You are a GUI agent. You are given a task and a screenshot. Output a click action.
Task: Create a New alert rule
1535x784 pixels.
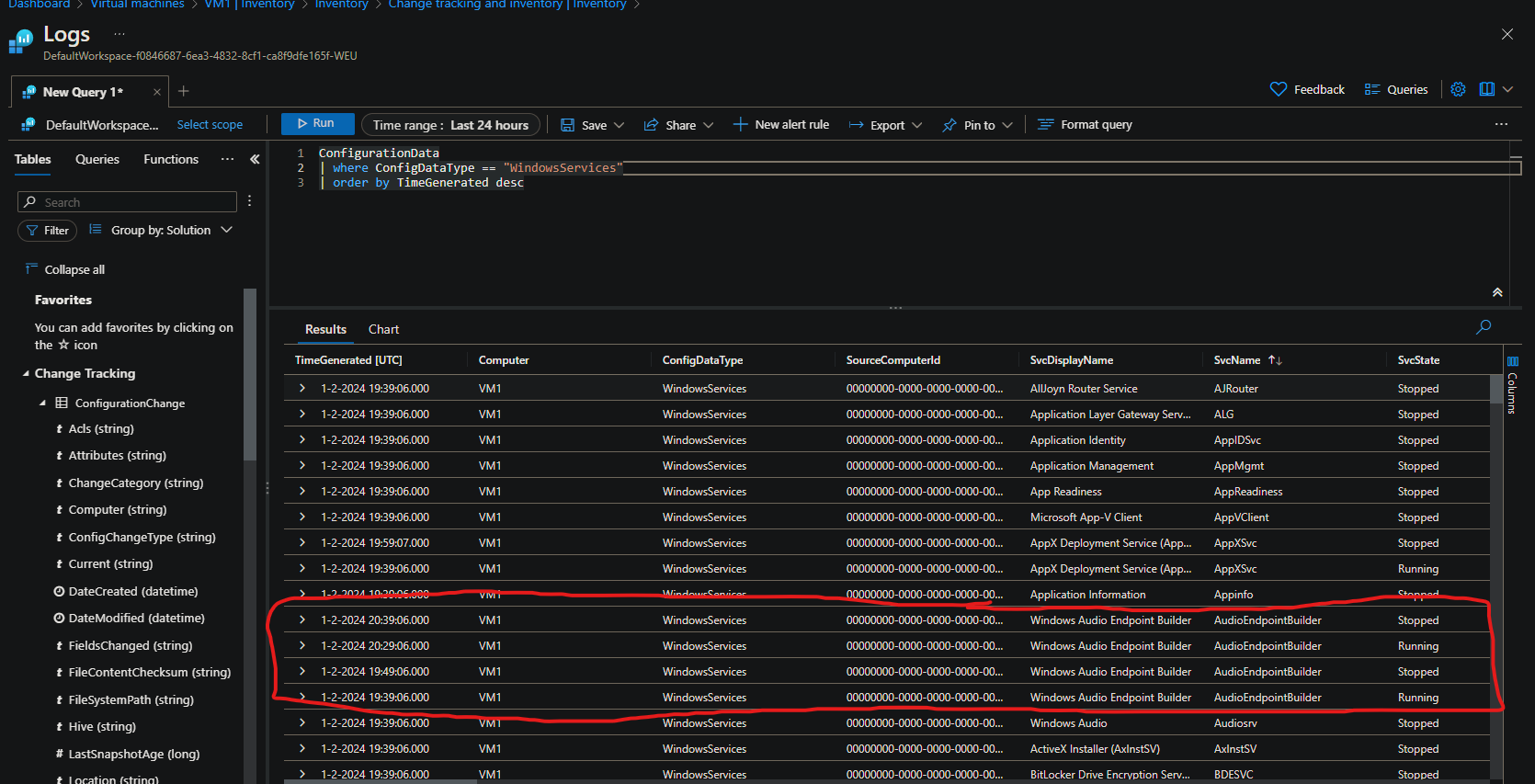(781, 124)
